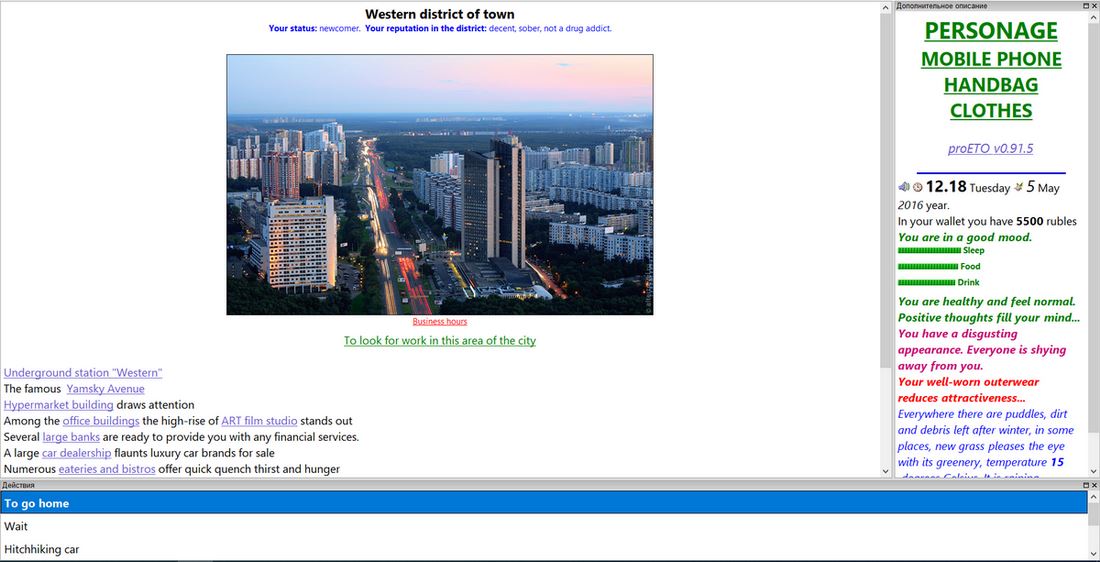Open the PERSONAGE menu

pos(990,31)
